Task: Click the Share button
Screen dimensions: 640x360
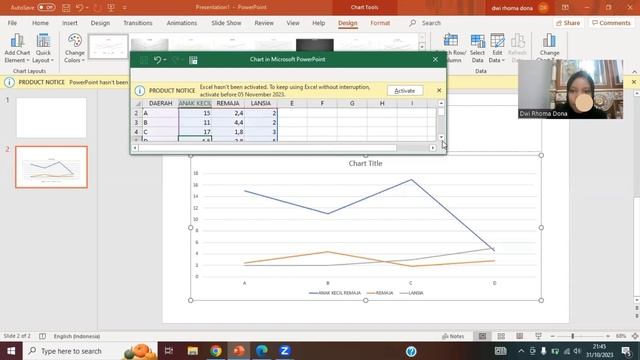Action: click(568, 23)
